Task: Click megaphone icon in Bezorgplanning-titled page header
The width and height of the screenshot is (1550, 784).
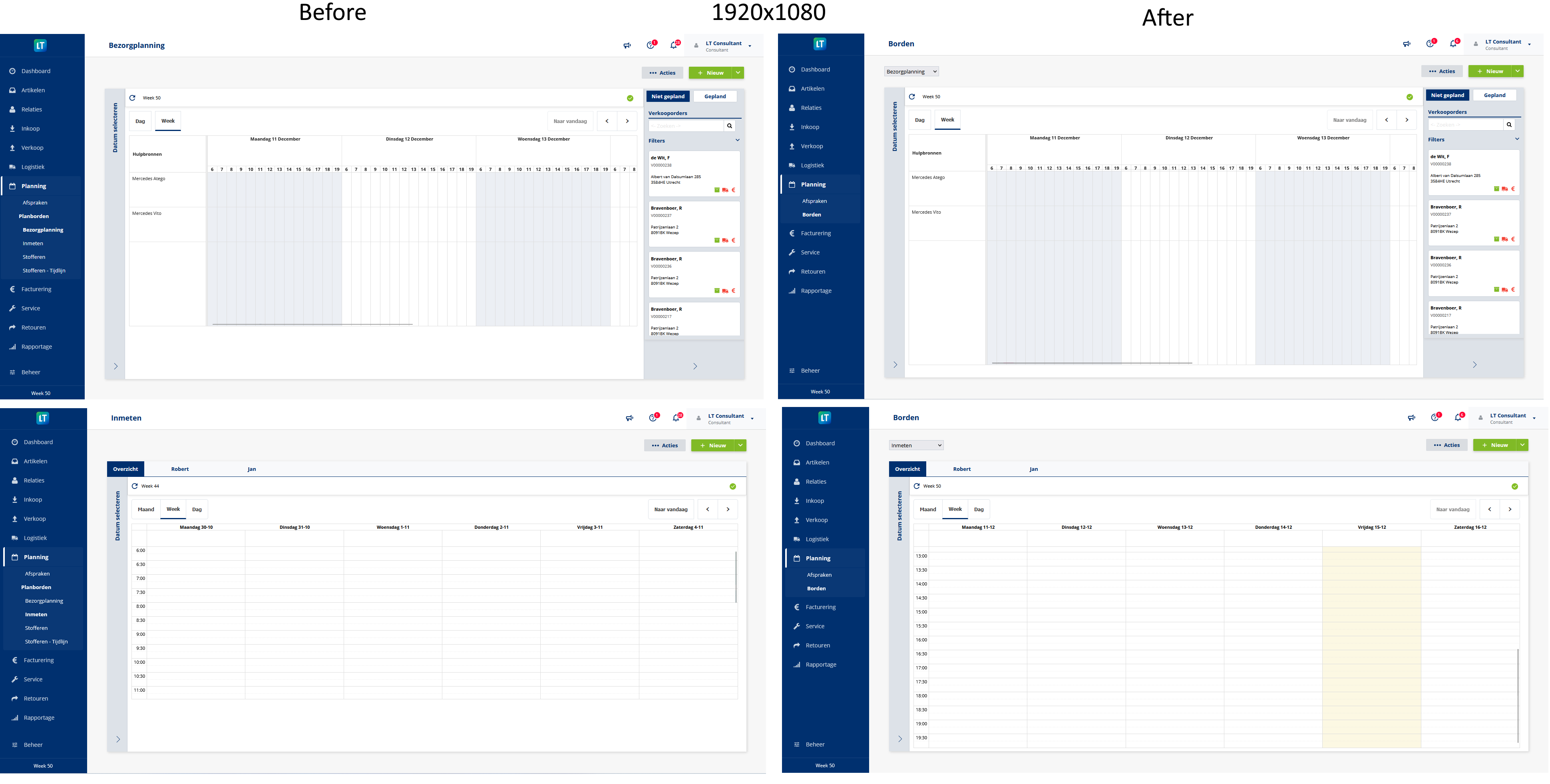Action: [627, 46]
